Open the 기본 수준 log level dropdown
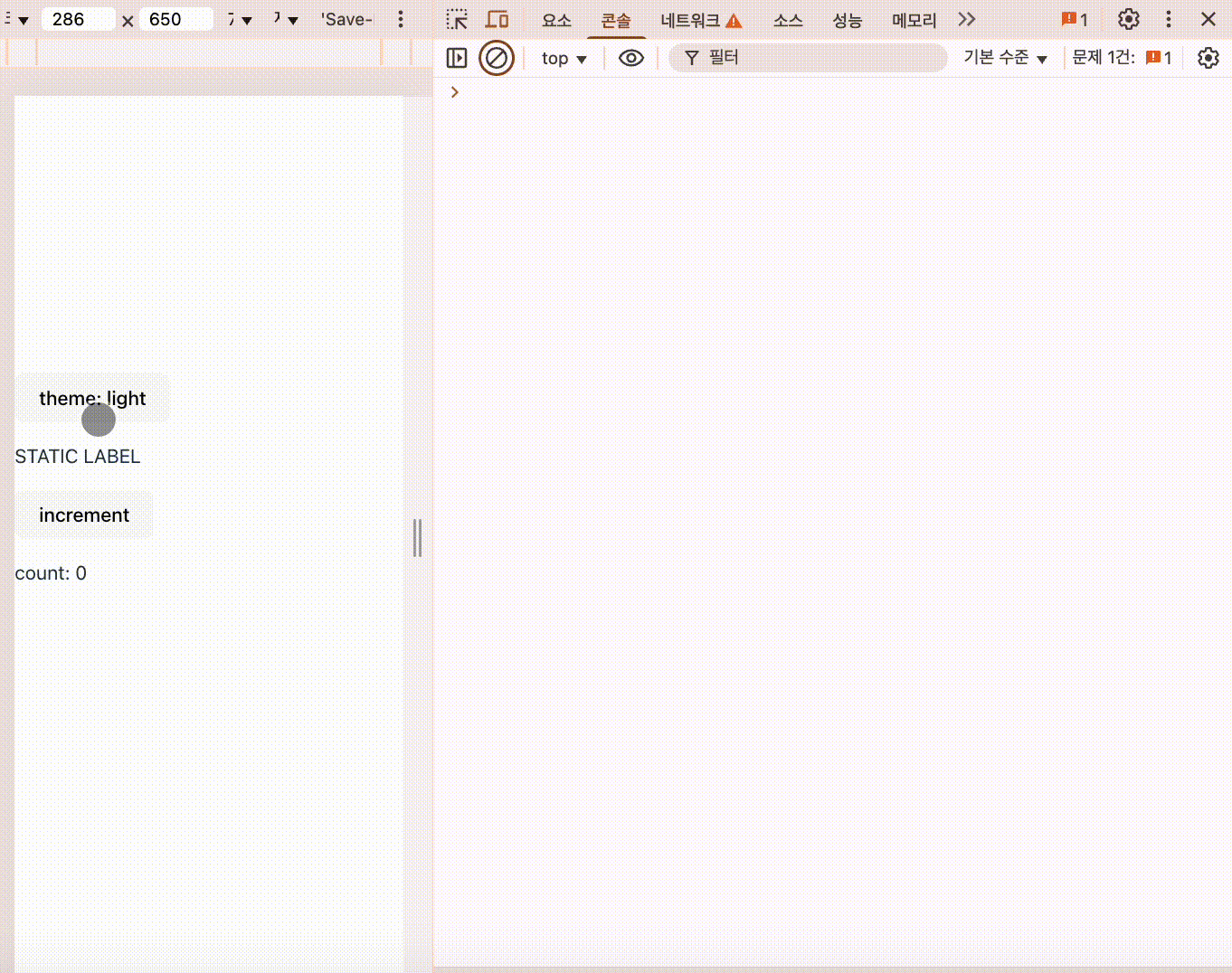The image size is (1232, 973). pos(1005,58)
